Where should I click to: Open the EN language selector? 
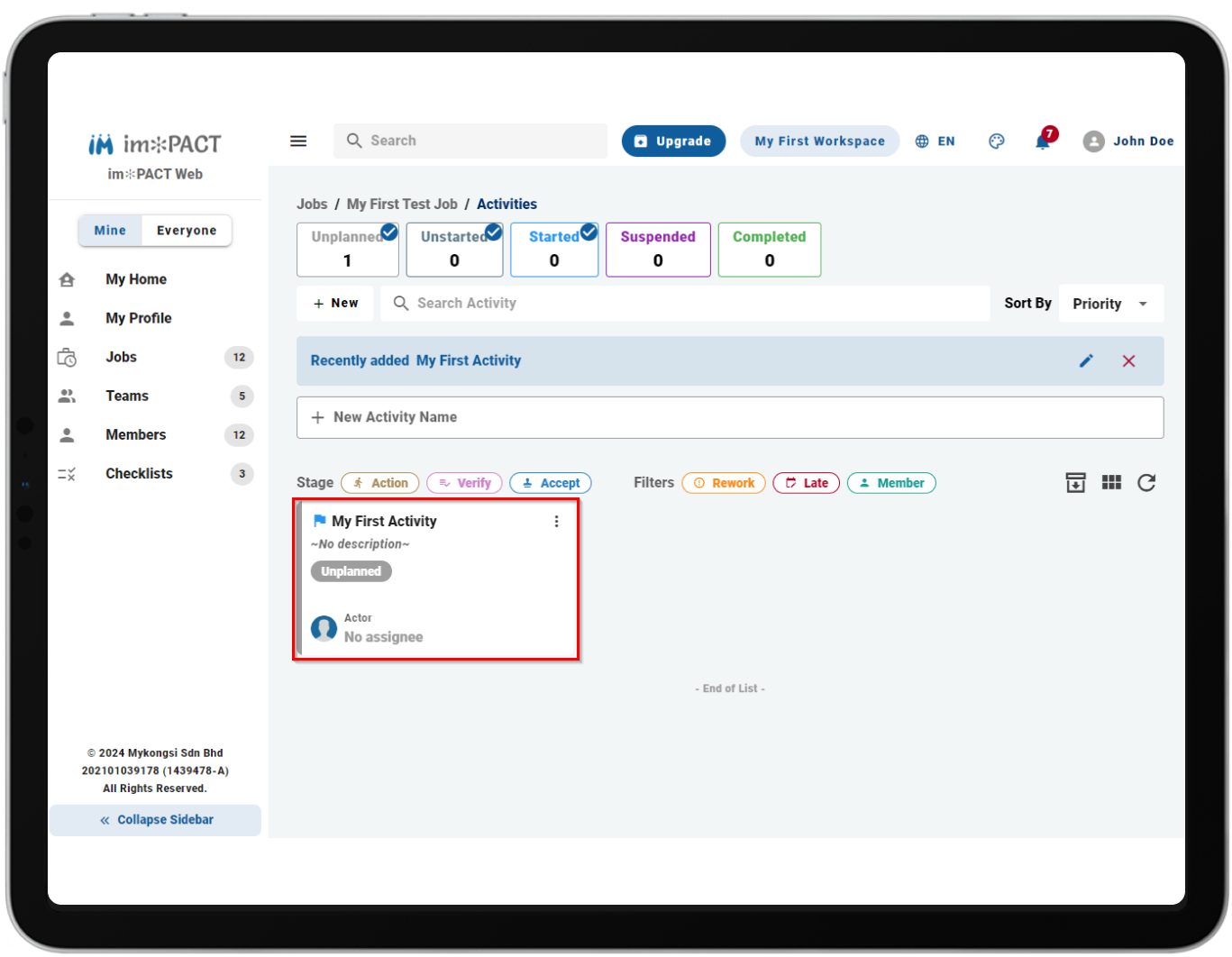click(x=935, y=141)
